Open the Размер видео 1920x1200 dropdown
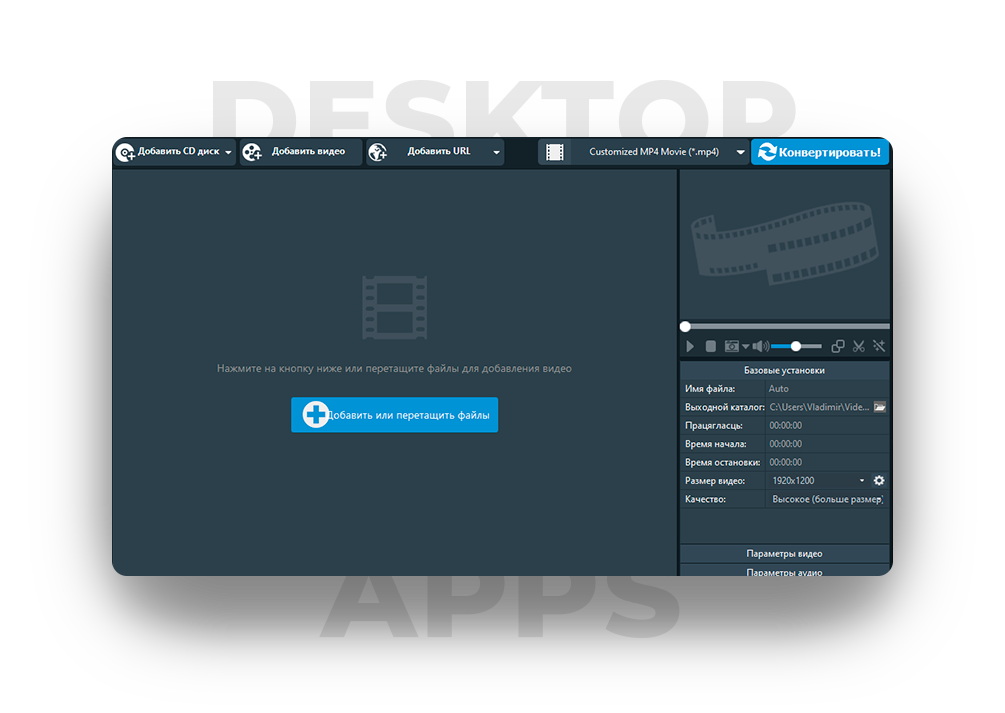 [x=862, y=481]
